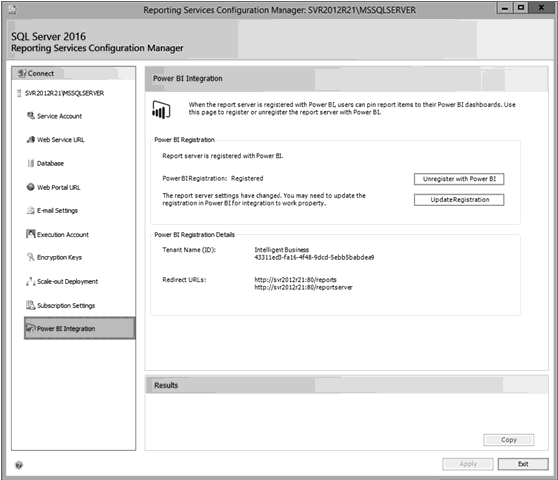Click the Power BI Integration sidebar icon
Image resolution: width=558 pixels, height=480 pixels.
click(x=31, y=328)
